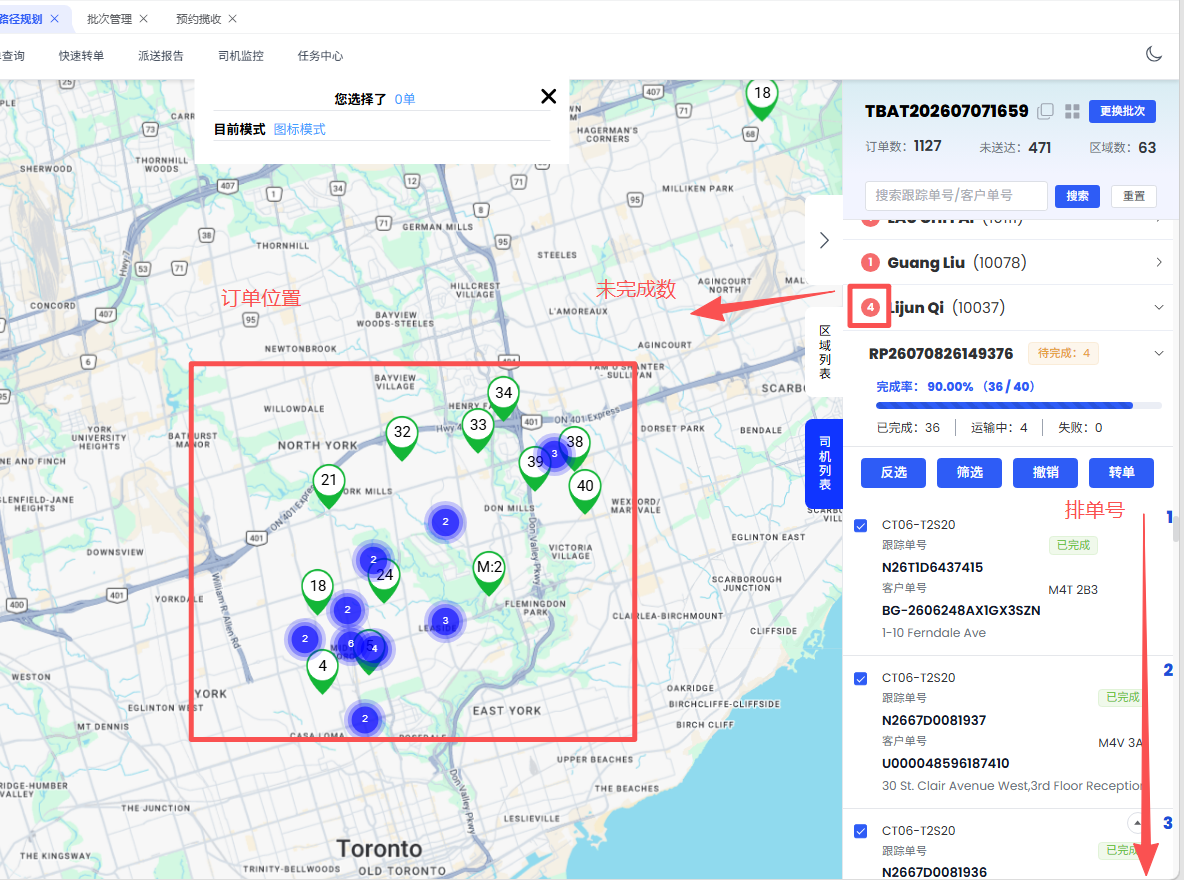Screen dimensions: 1184x880
Task: Uncheck order N26T1D6437415 checkbox
Action: pyautogui.click(x=860, y=526)
